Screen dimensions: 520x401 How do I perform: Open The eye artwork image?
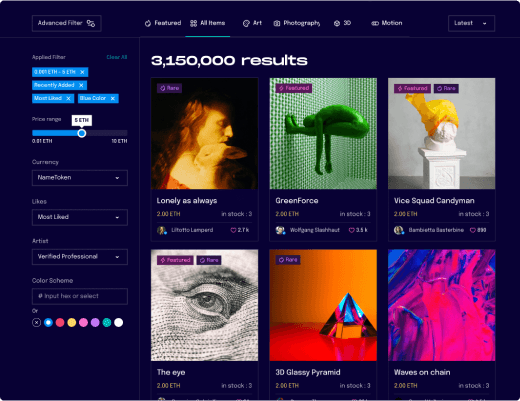[204, 305]
